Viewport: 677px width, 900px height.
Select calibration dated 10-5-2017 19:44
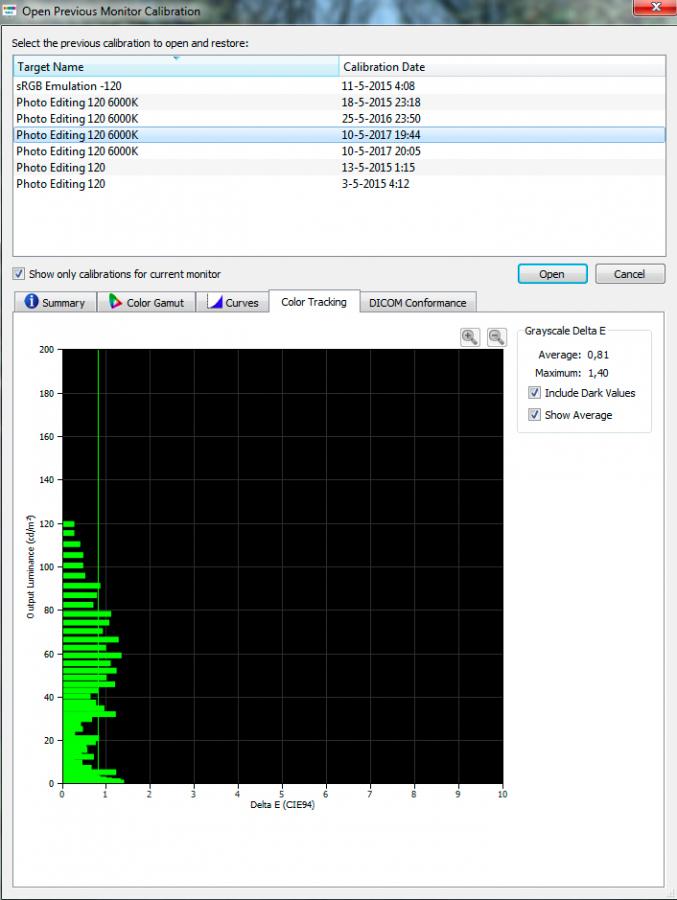point(339,135)
